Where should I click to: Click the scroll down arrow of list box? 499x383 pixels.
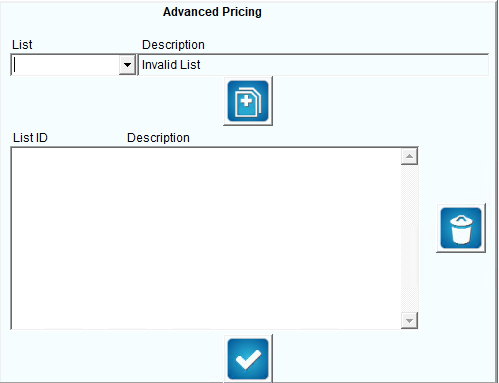[409, 321]
